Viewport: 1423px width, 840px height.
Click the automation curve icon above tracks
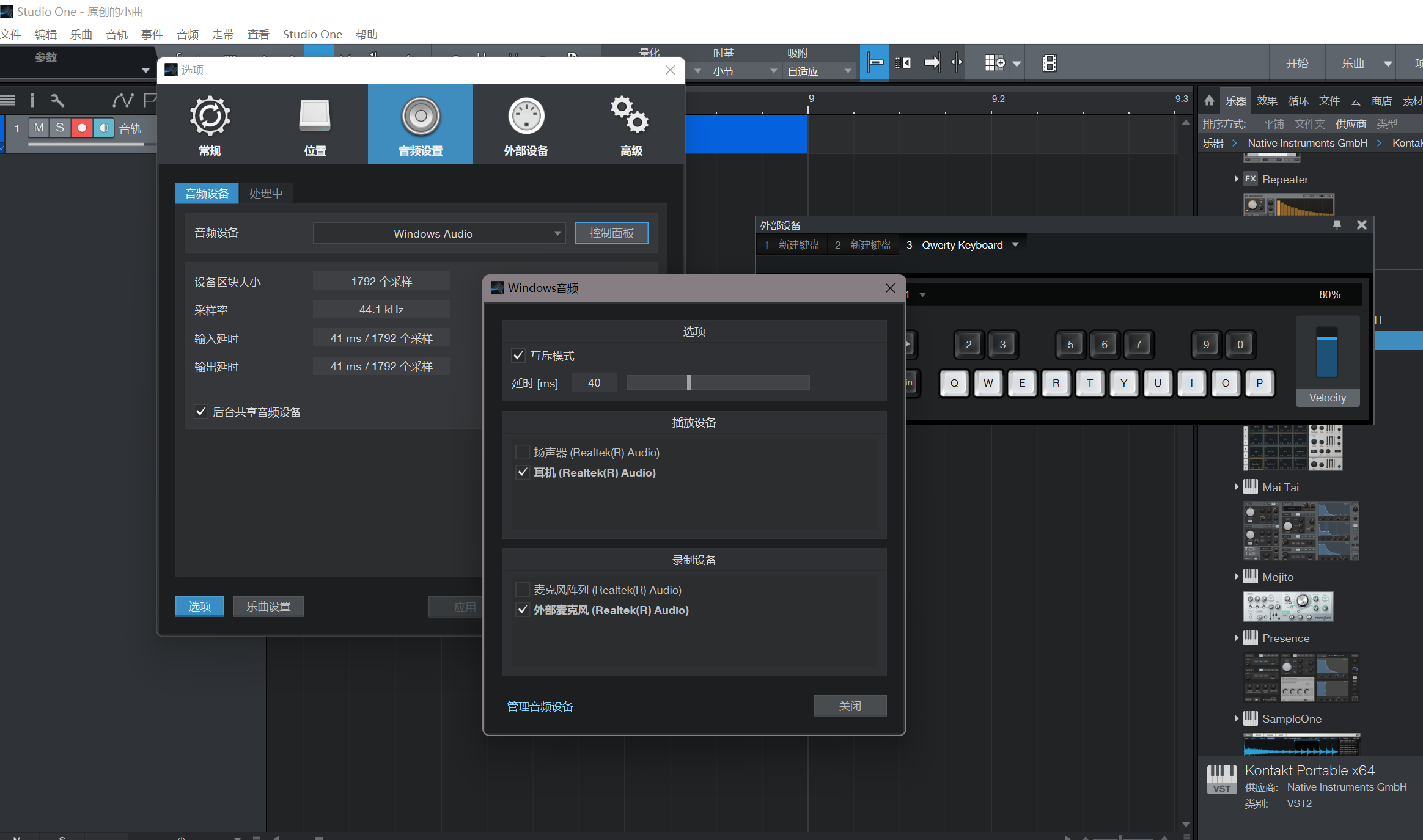coord(122,100)
